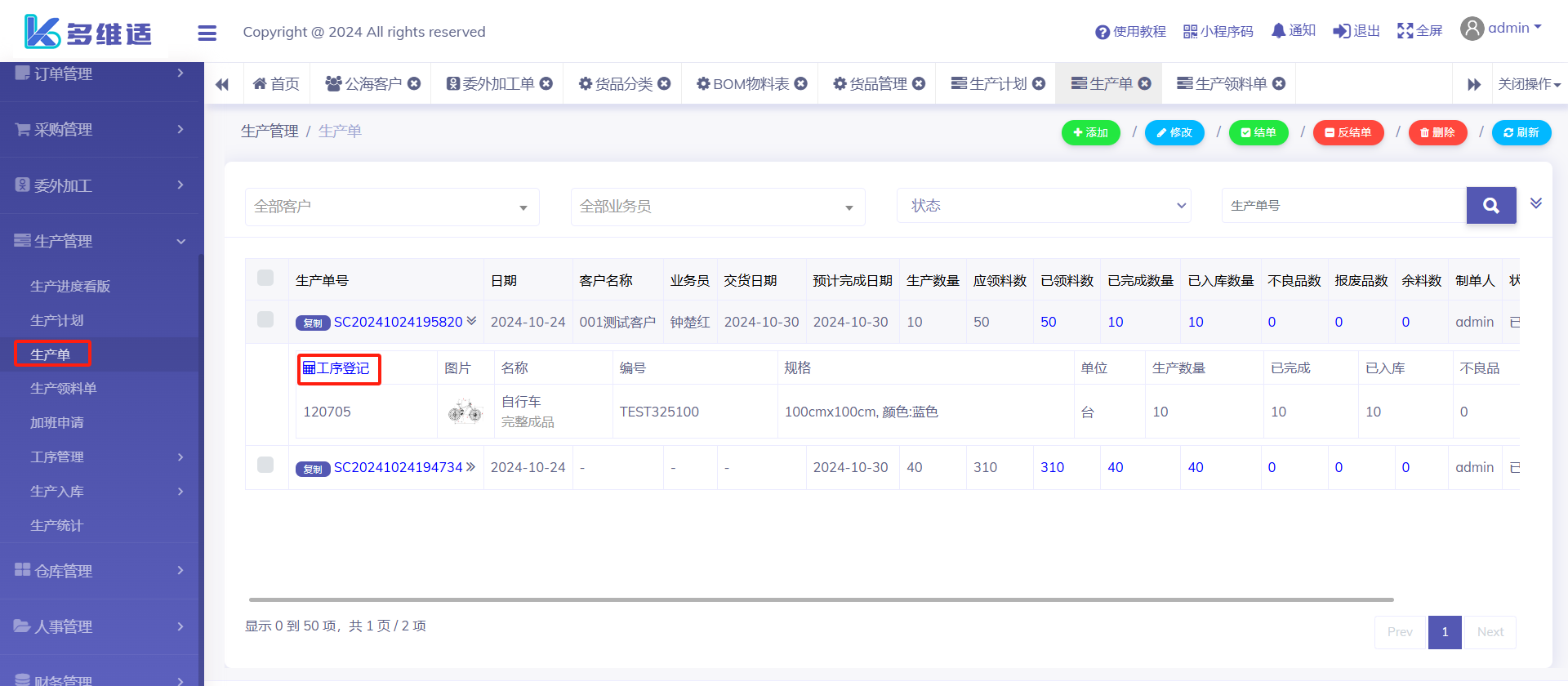Screen dimensions: 1568x686
Task: Expand advanced filters with double chevron
Action: pos(1535,203)
